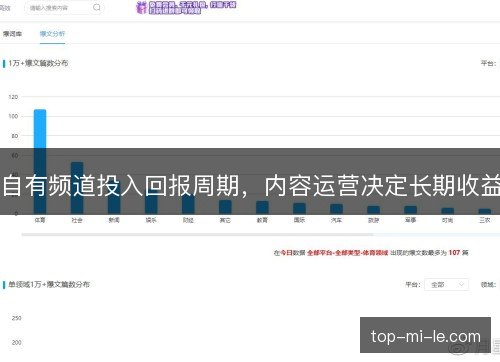The width and height of the screenshot is (500, 362).
Task: Click the 三农 axis label
Action: click(x=485, y=220)
